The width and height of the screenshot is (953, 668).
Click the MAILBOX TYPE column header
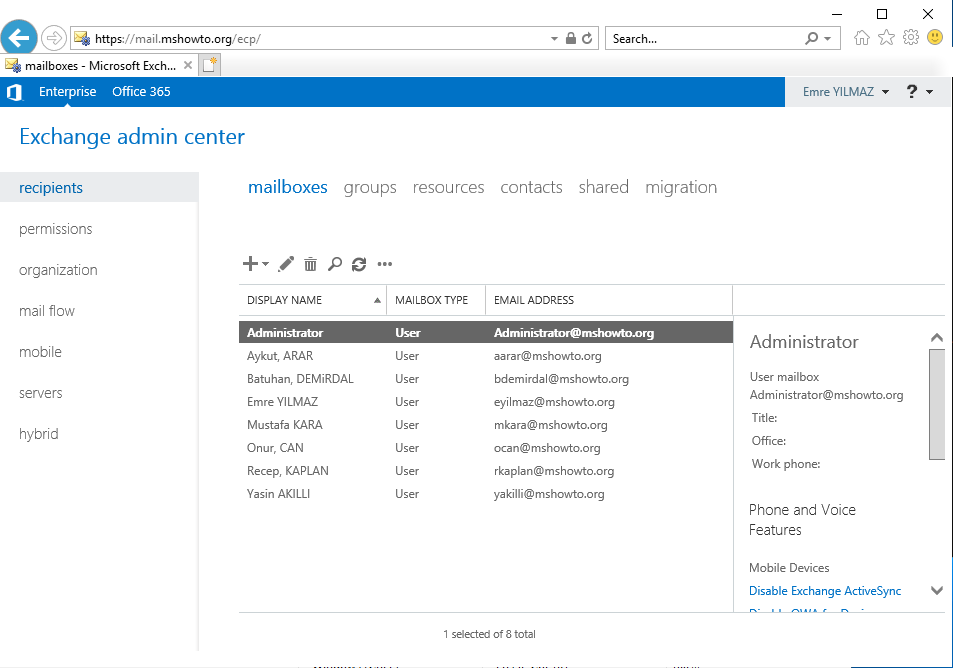point(436,300)
